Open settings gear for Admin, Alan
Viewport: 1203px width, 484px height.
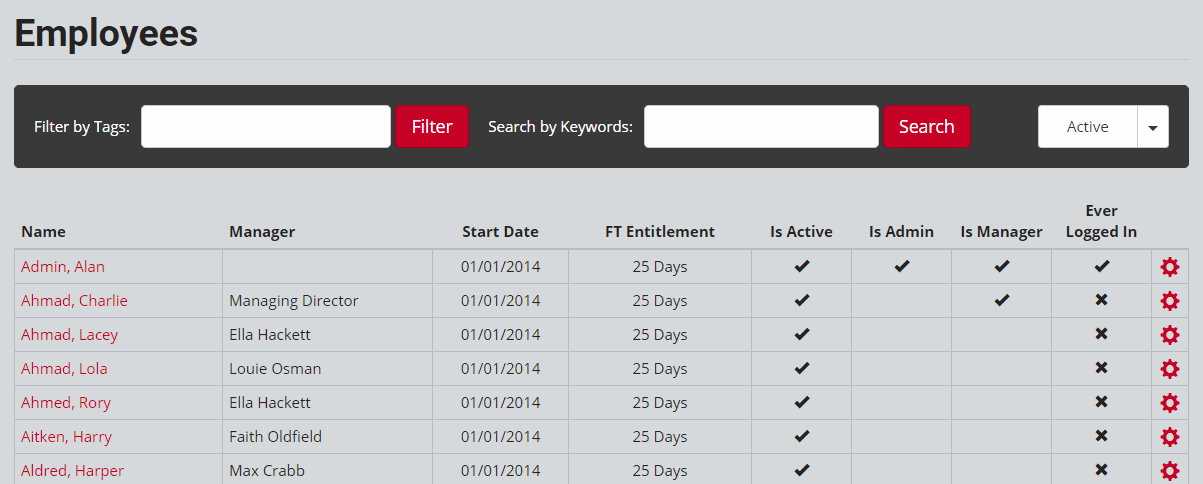[1169, 267]
